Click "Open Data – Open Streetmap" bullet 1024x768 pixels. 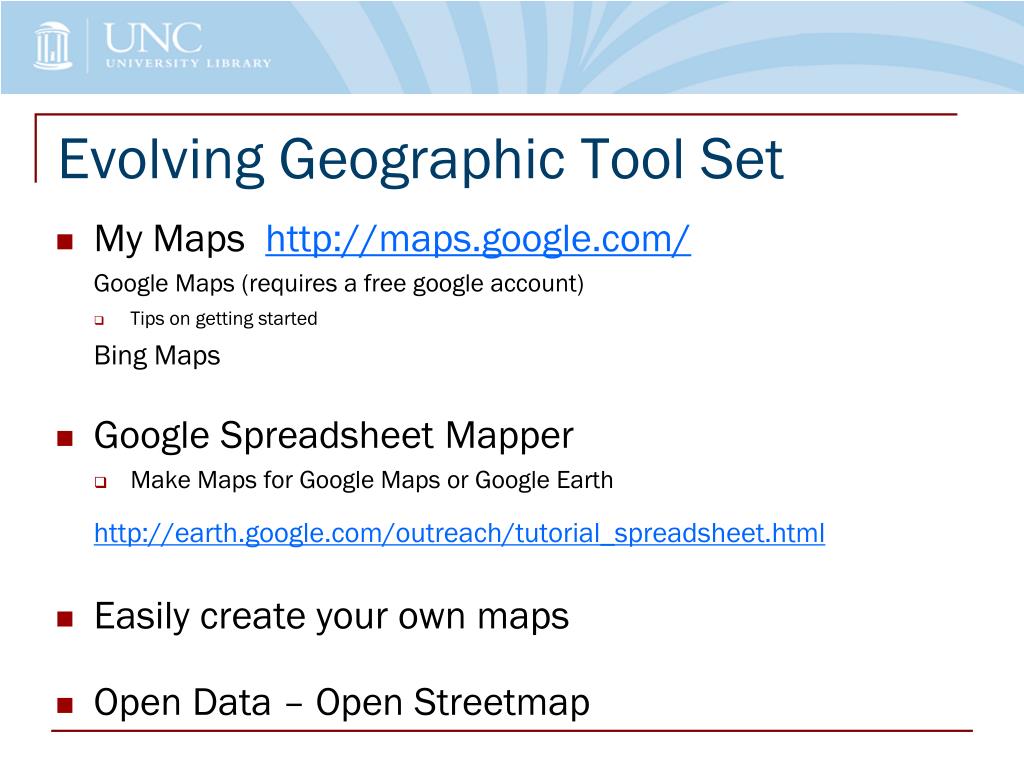[x=342, y=703]
